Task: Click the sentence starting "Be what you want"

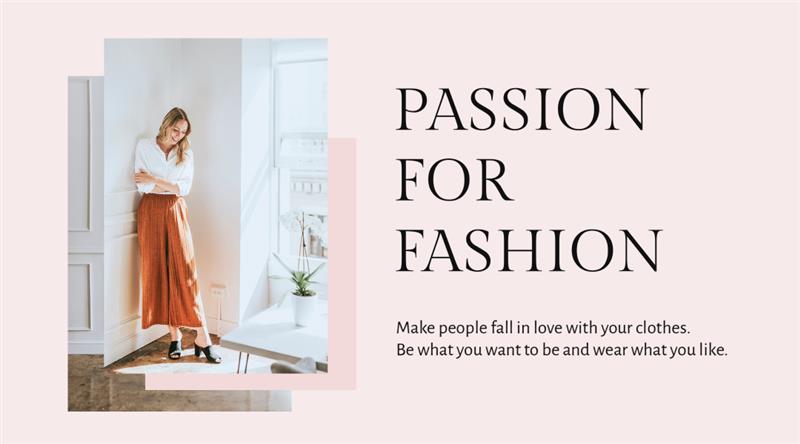Action: (562, 350)
